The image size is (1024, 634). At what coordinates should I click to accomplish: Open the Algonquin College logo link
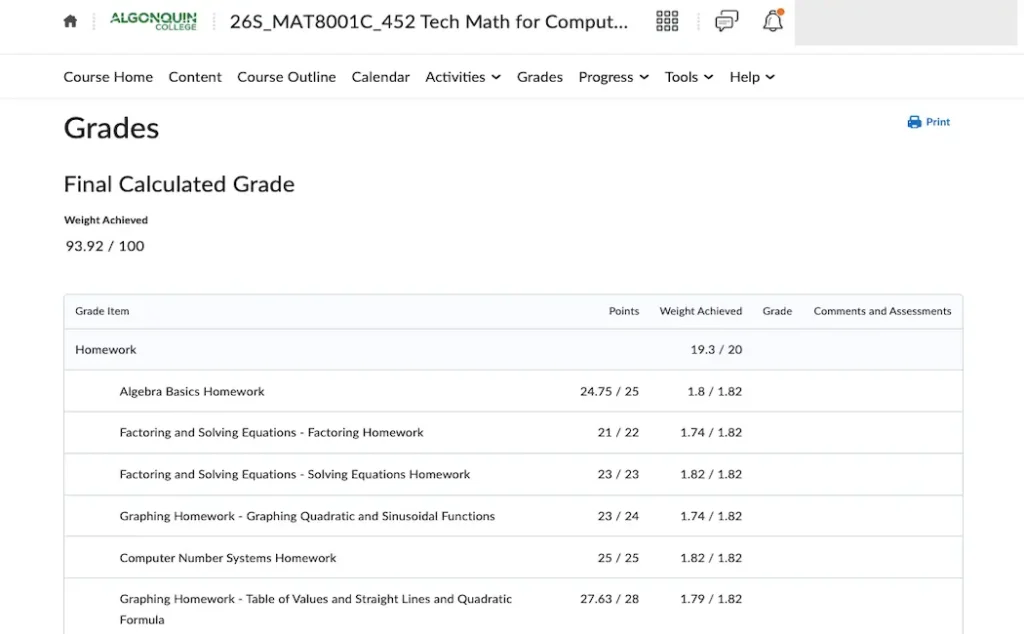tap(153, 21)
